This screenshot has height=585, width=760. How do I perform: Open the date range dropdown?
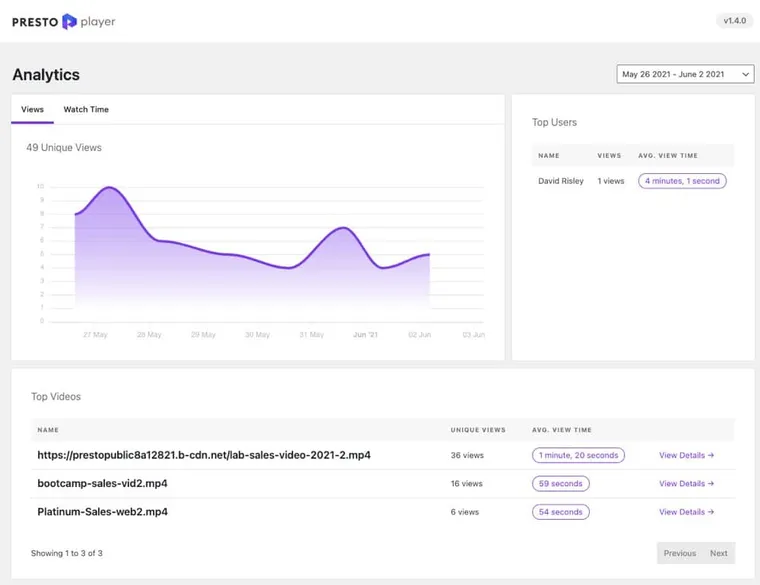tap(685, 74)
